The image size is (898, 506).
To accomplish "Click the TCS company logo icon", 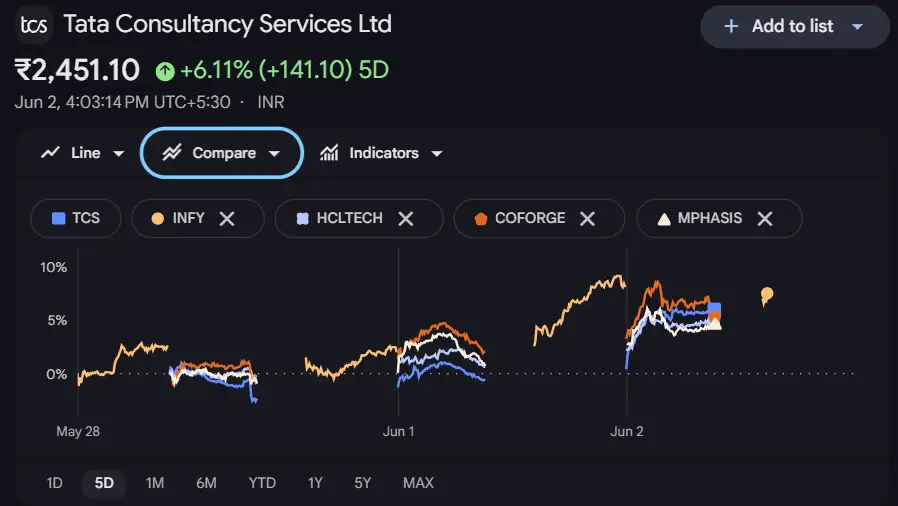I will (x=34, y=25).
